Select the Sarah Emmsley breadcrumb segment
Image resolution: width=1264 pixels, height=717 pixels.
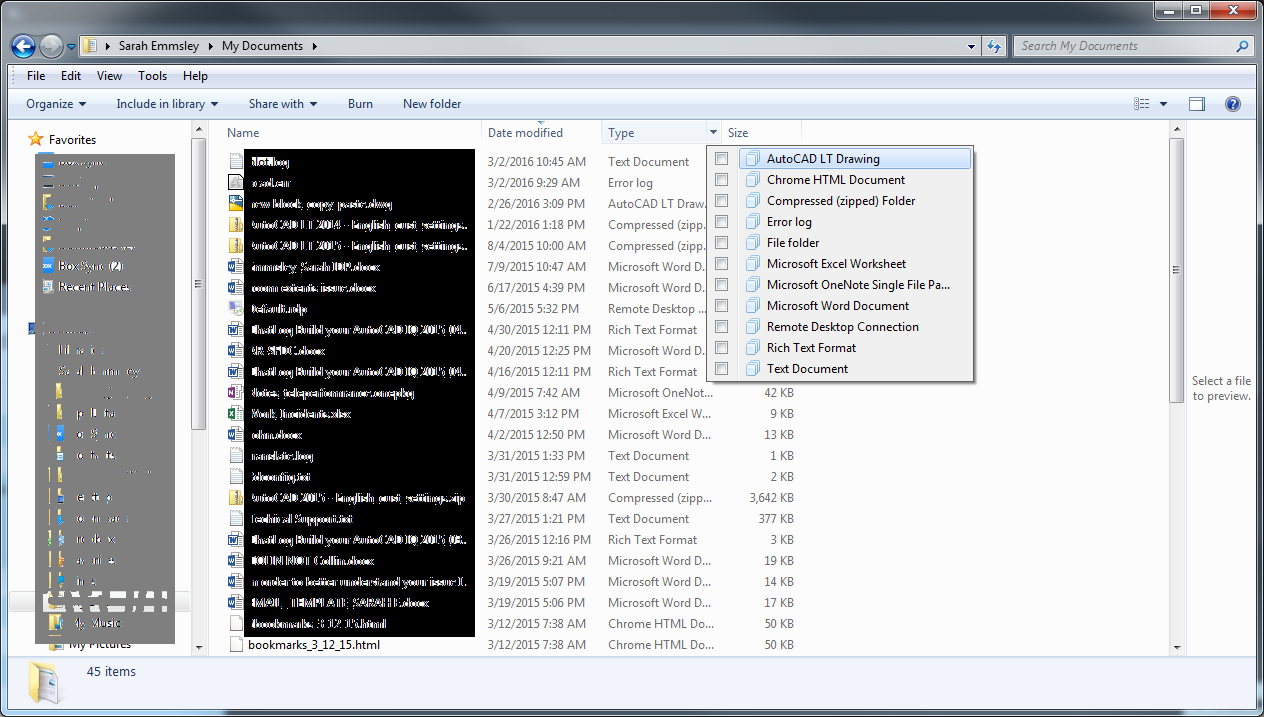[160, 46]
